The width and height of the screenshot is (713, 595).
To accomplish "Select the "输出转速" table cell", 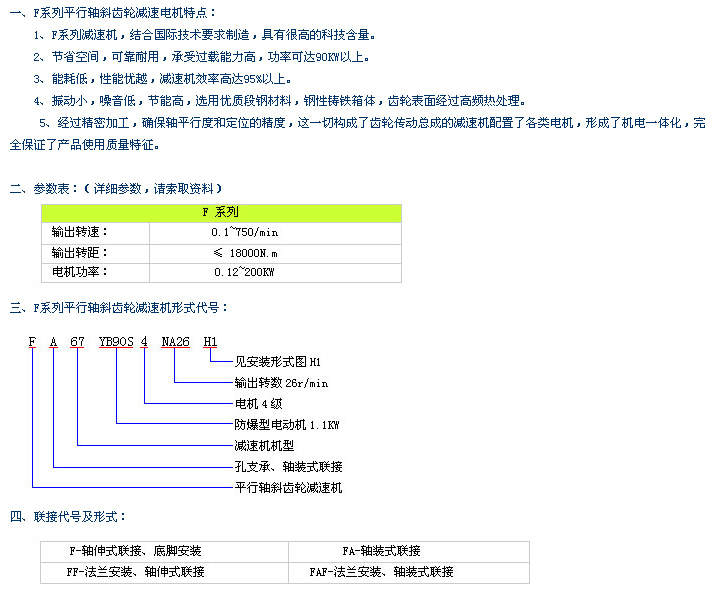I will click(81, 232).
